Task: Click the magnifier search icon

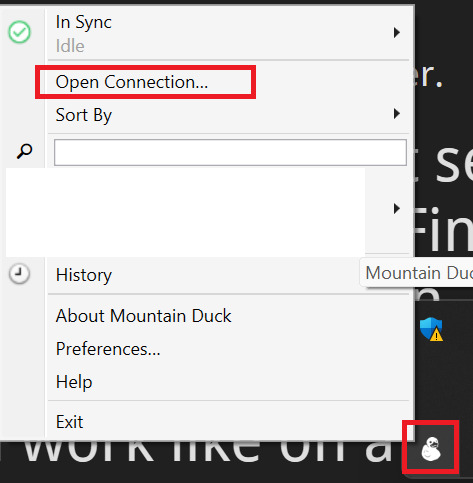Action: 24,151
